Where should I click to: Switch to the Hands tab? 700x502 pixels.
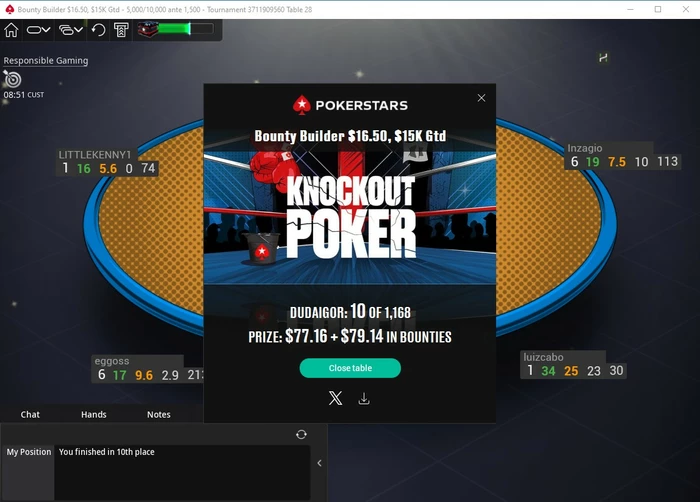[94, 414]
